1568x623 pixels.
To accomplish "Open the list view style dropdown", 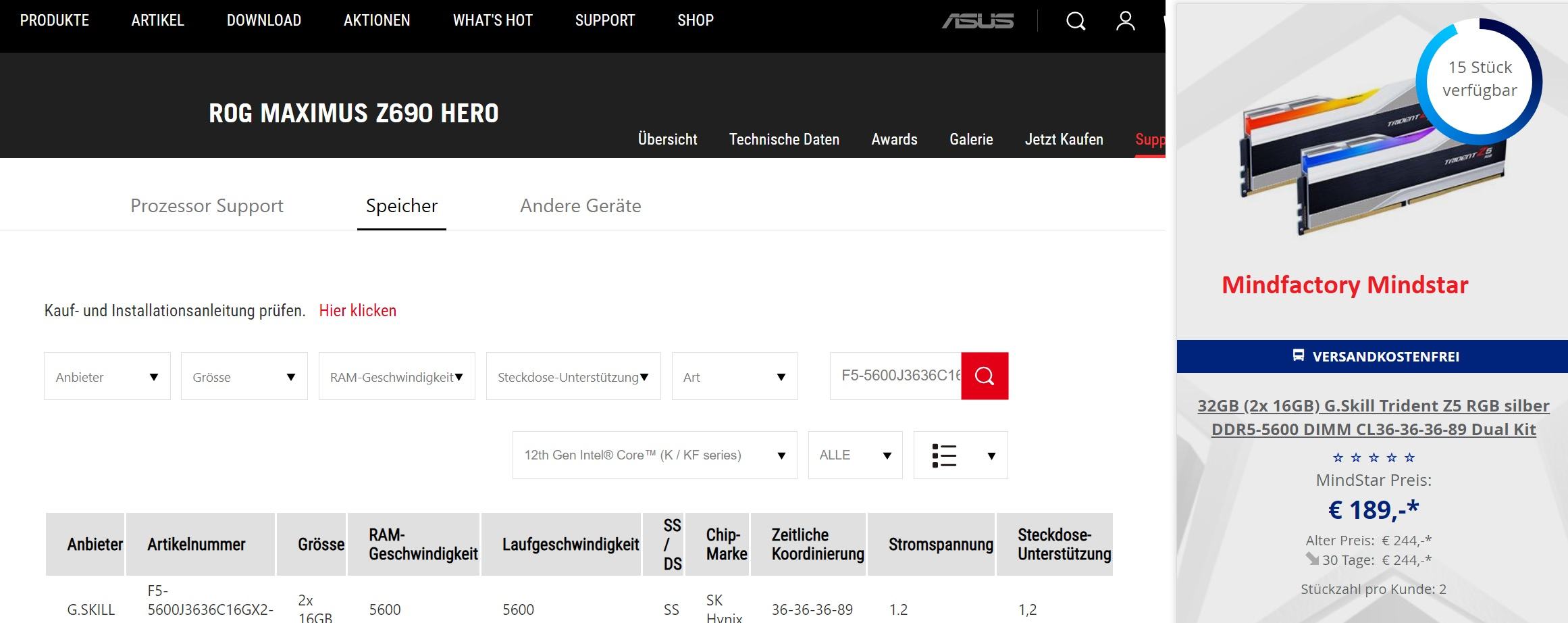I will (961, 455).
